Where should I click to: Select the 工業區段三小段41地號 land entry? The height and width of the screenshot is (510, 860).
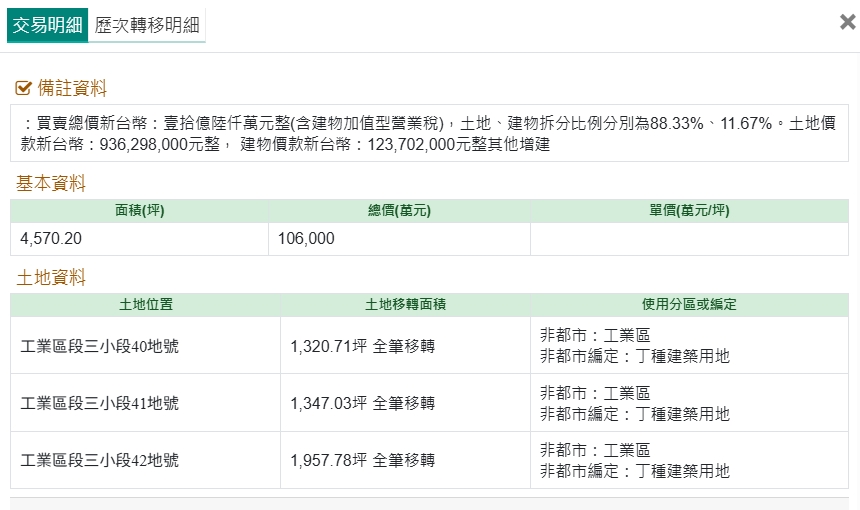100,404
